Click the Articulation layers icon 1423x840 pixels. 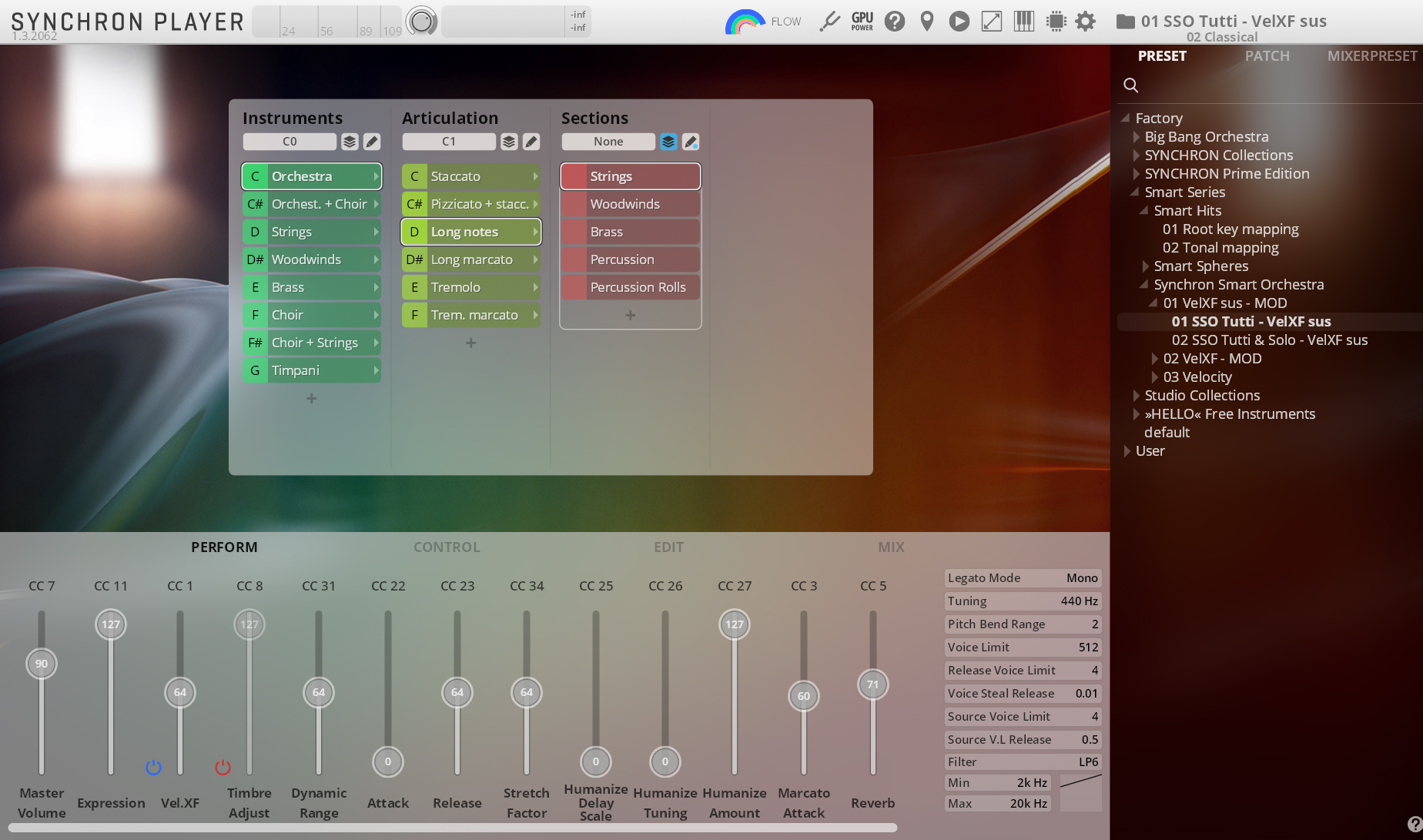[x=509, y=142]
